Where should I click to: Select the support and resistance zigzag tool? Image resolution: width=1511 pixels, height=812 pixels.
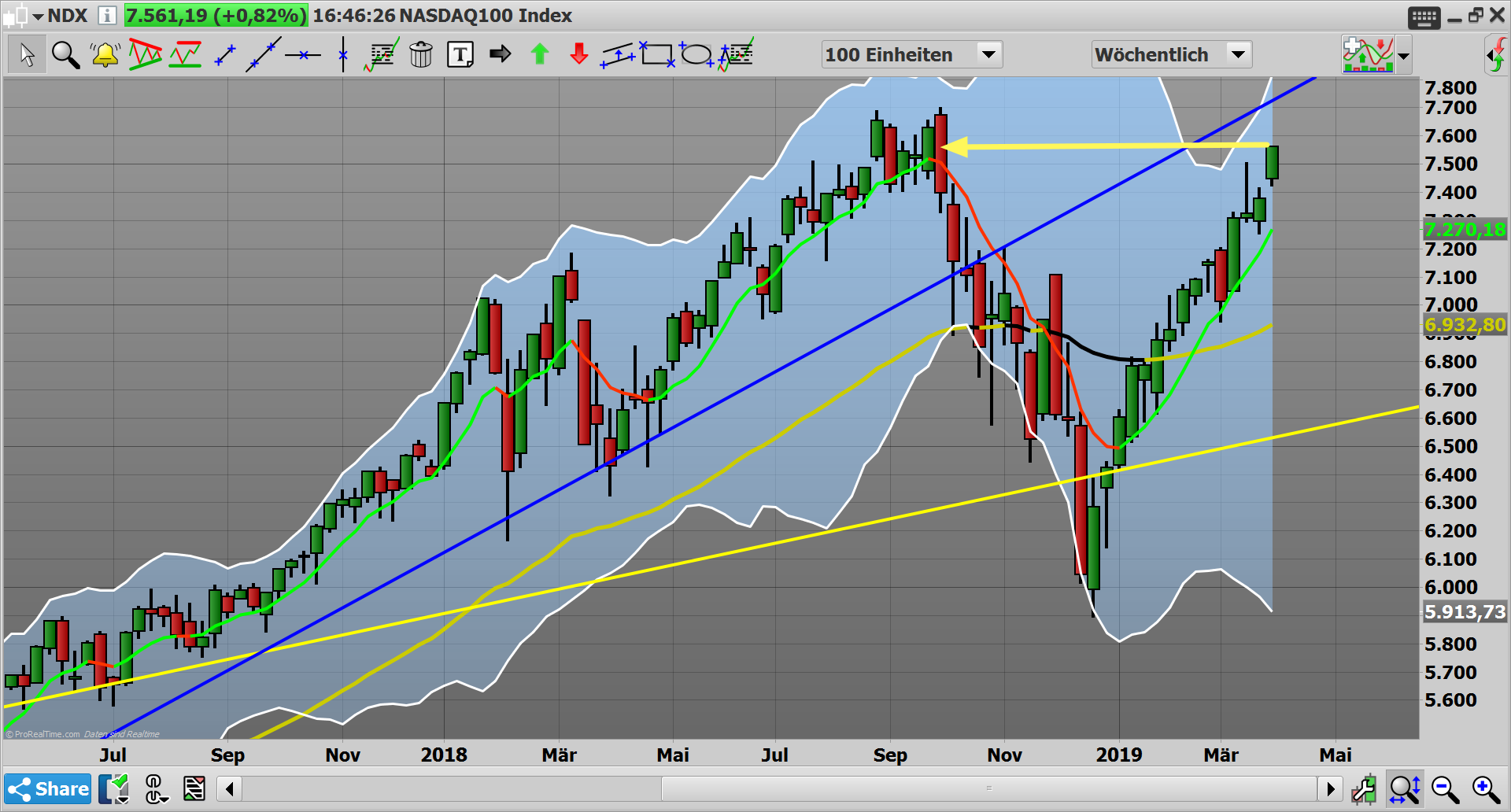185,54
